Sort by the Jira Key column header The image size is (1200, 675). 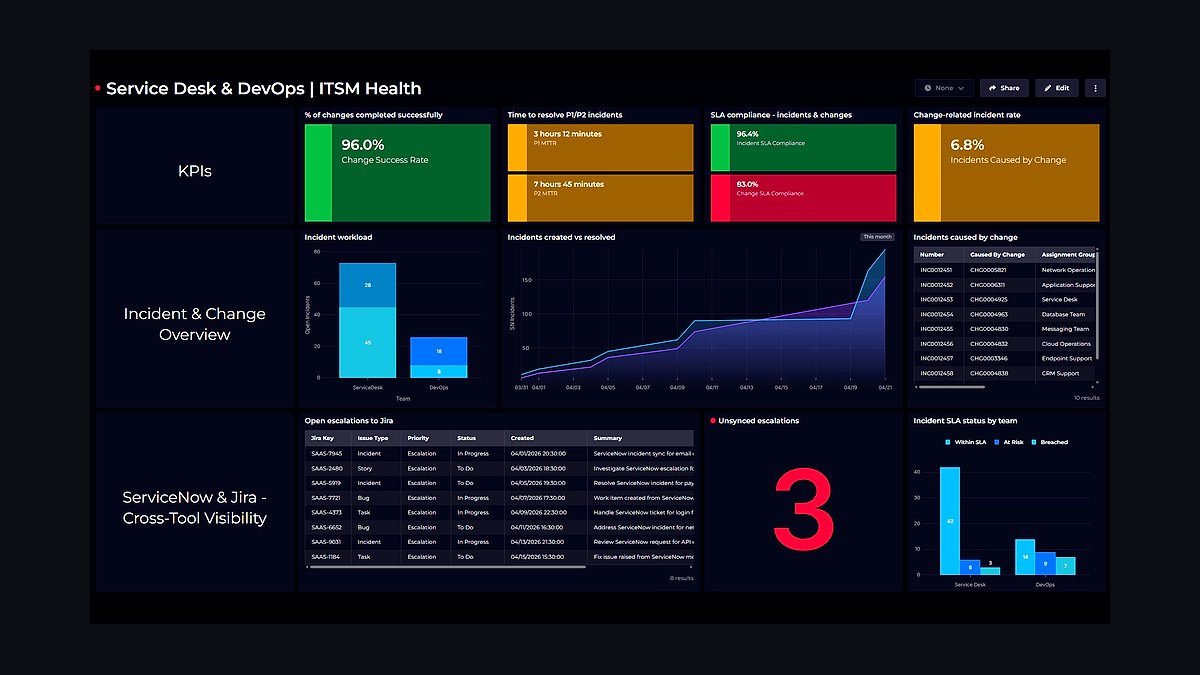tap(327, 438)
